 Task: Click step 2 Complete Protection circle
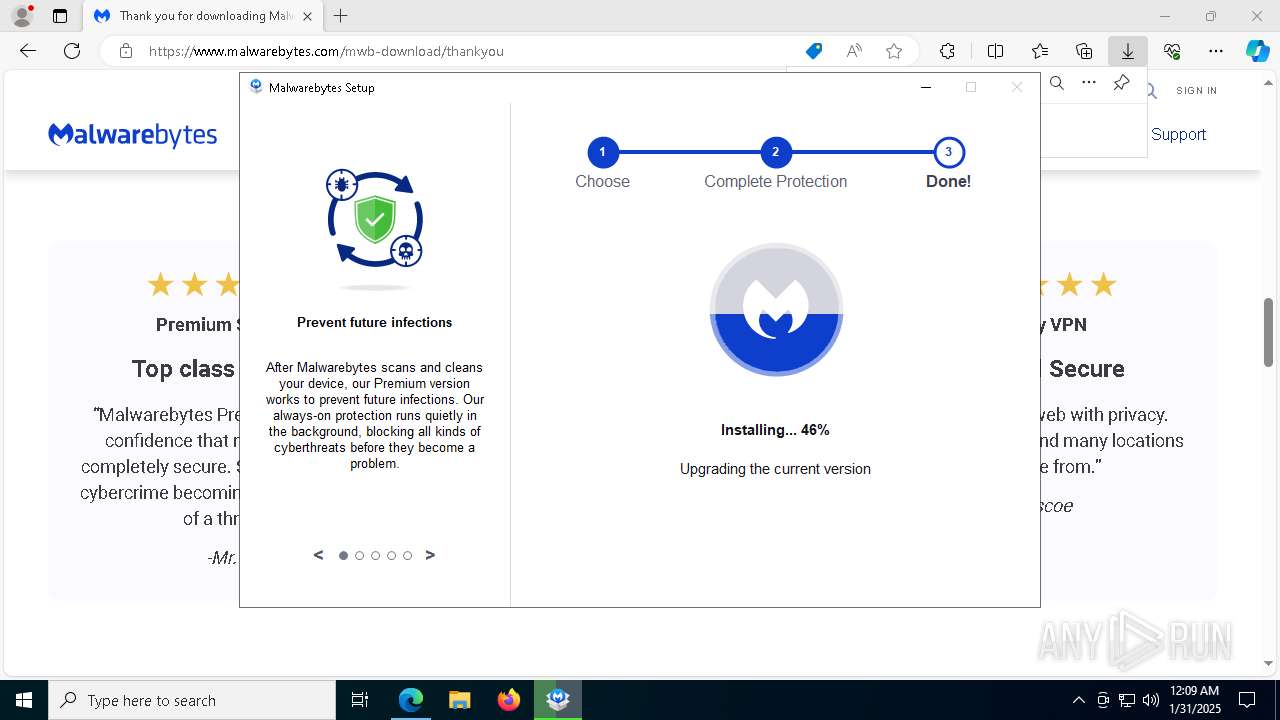pos(775,152)
